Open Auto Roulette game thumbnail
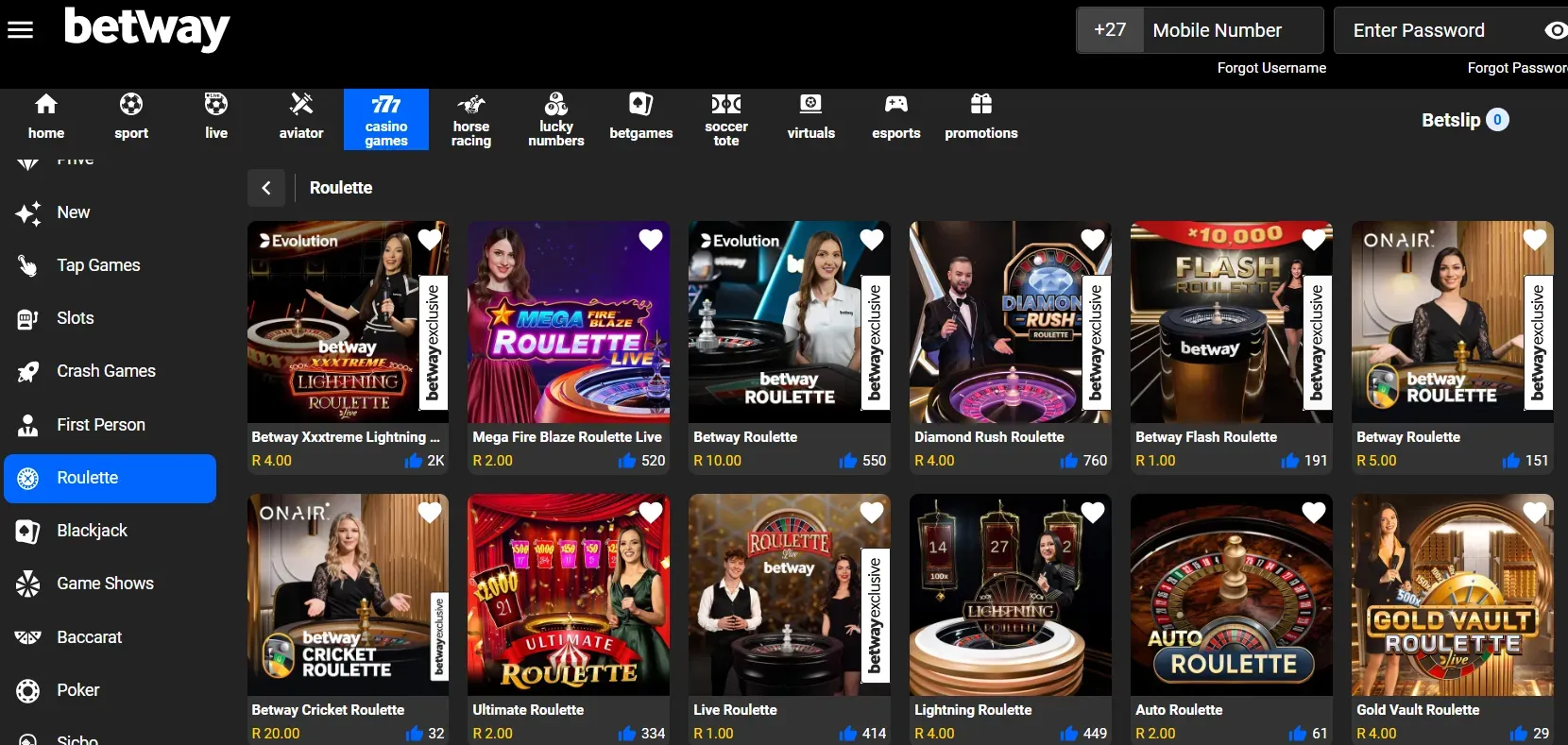1568x745 pixels. coord(1232,595)
